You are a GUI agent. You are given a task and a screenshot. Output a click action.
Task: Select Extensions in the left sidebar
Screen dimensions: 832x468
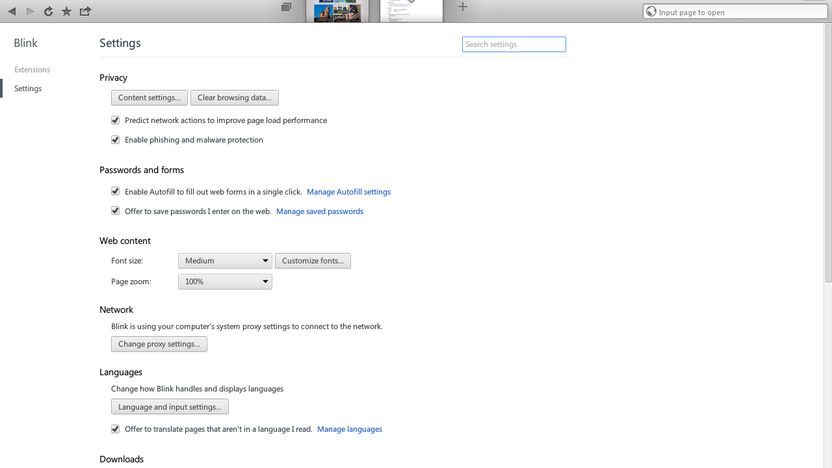[32, 70]
